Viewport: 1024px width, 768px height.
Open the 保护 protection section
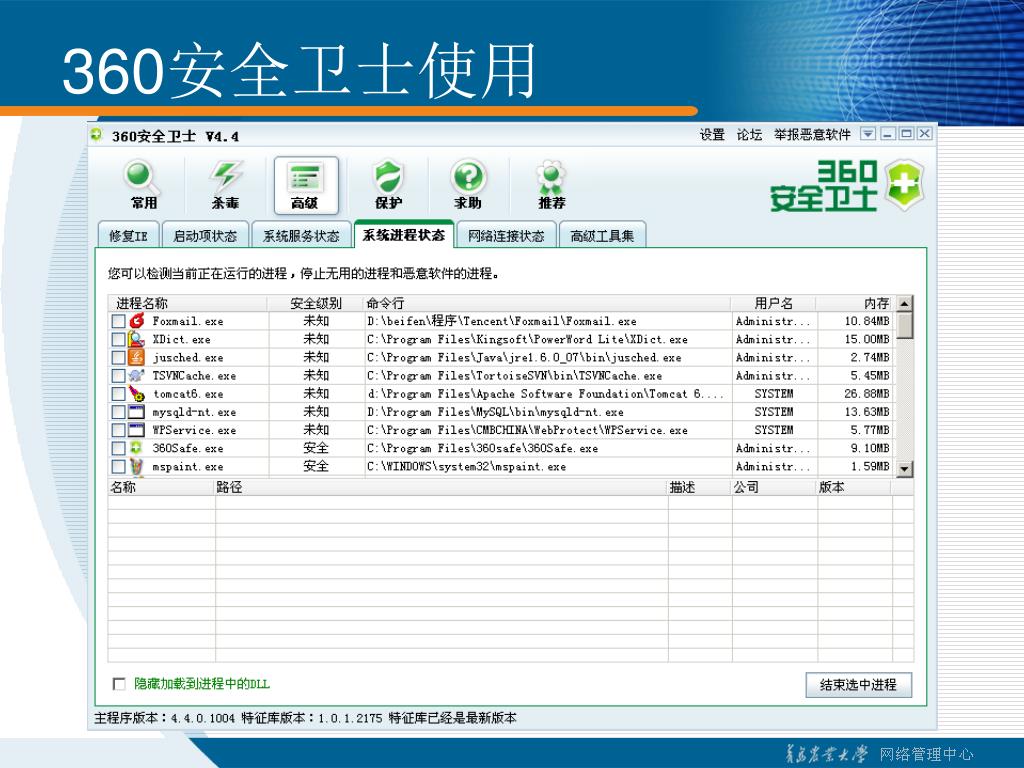[388, 185]
